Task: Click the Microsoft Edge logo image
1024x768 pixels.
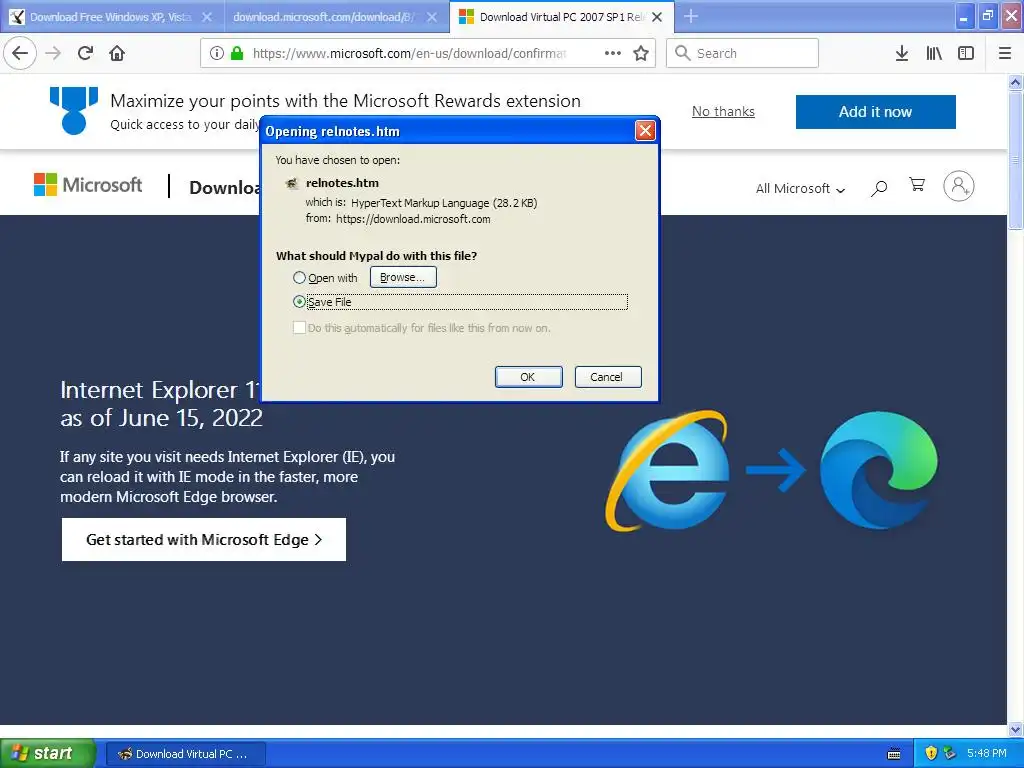Action: pos(879,470)
